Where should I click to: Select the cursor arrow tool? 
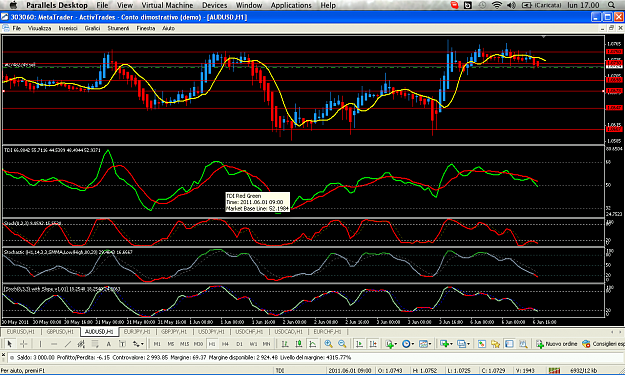click(x=10, y=344)
